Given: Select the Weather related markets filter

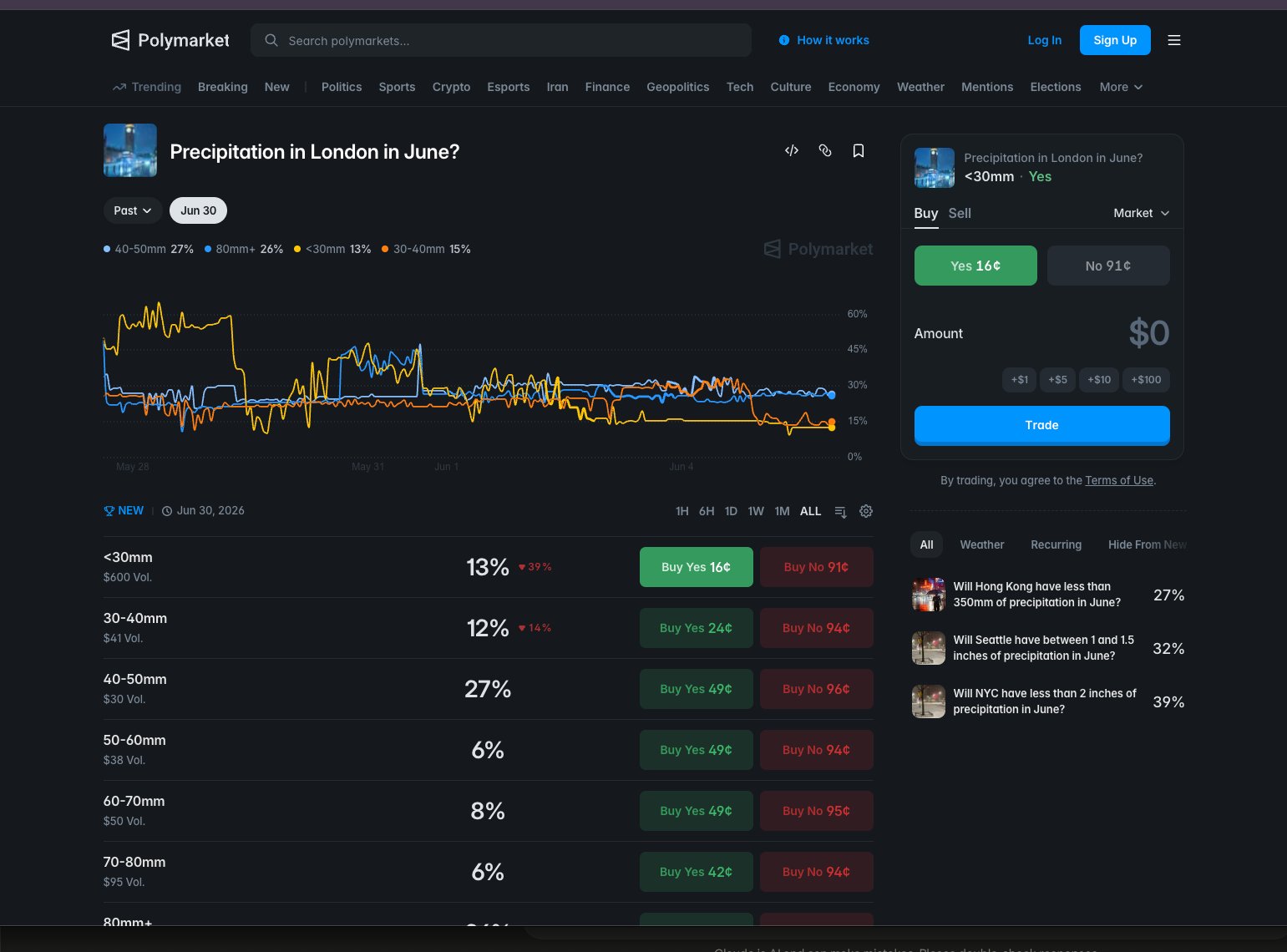Looking at the screenshot, I should tap(982, 544).
